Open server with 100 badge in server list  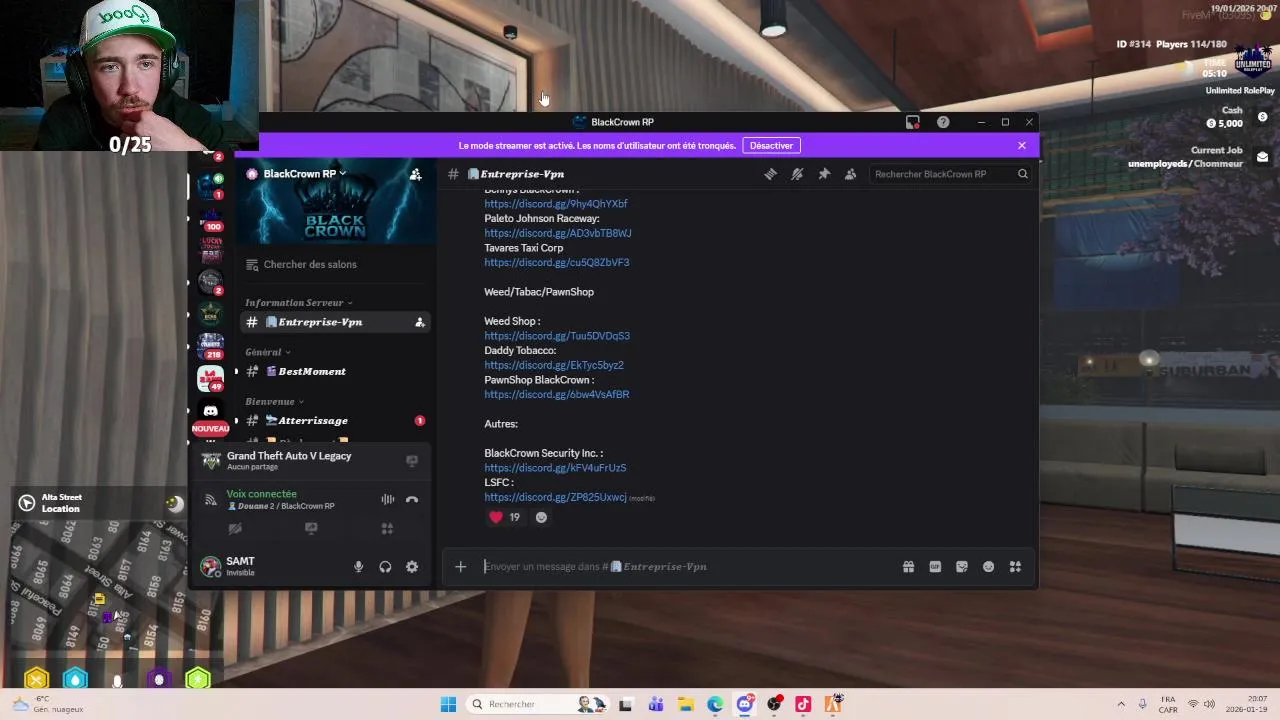coord(210,217)
